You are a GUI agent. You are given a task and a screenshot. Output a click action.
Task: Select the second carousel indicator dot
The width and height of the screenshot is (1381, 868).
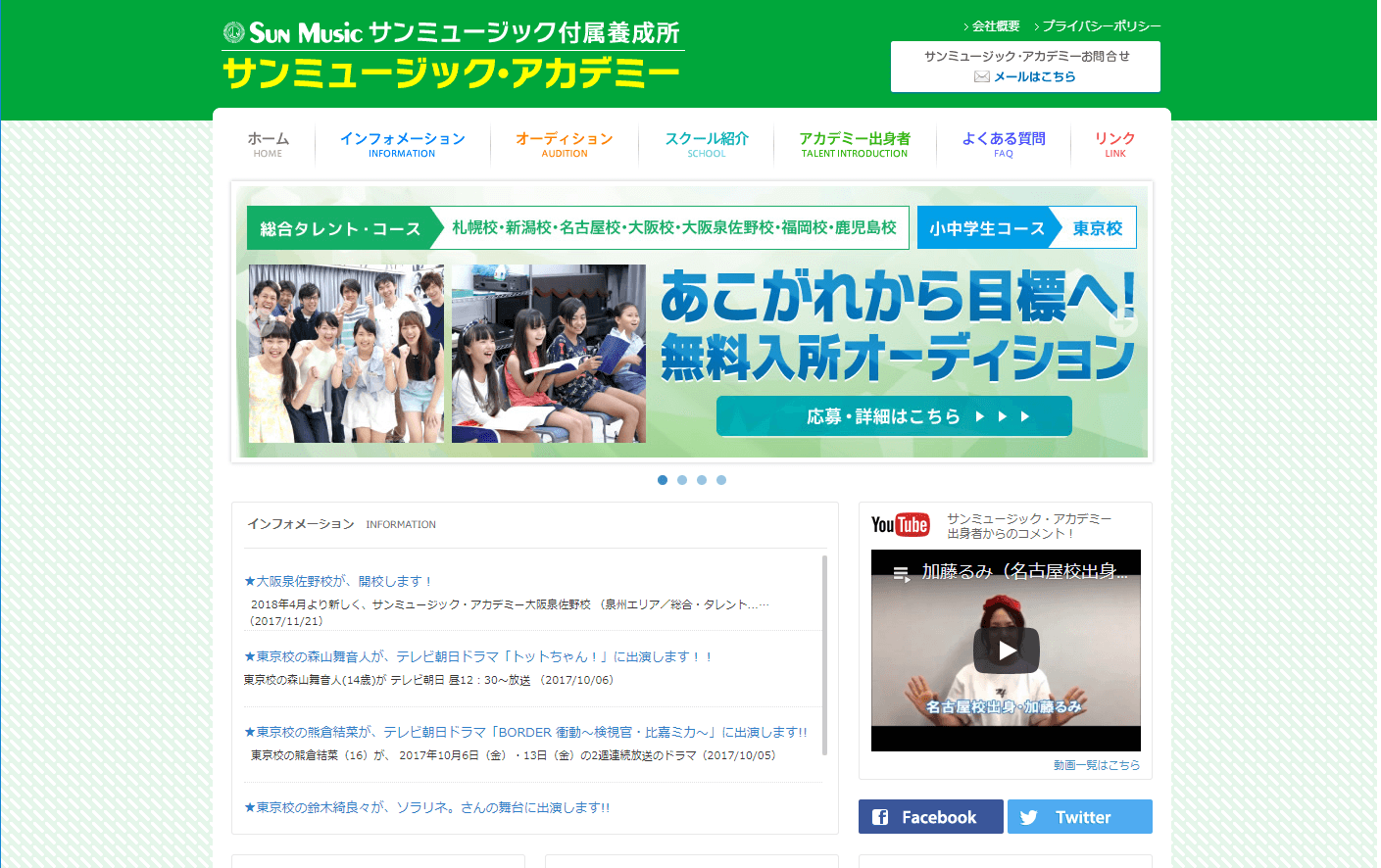coord(681,480)
